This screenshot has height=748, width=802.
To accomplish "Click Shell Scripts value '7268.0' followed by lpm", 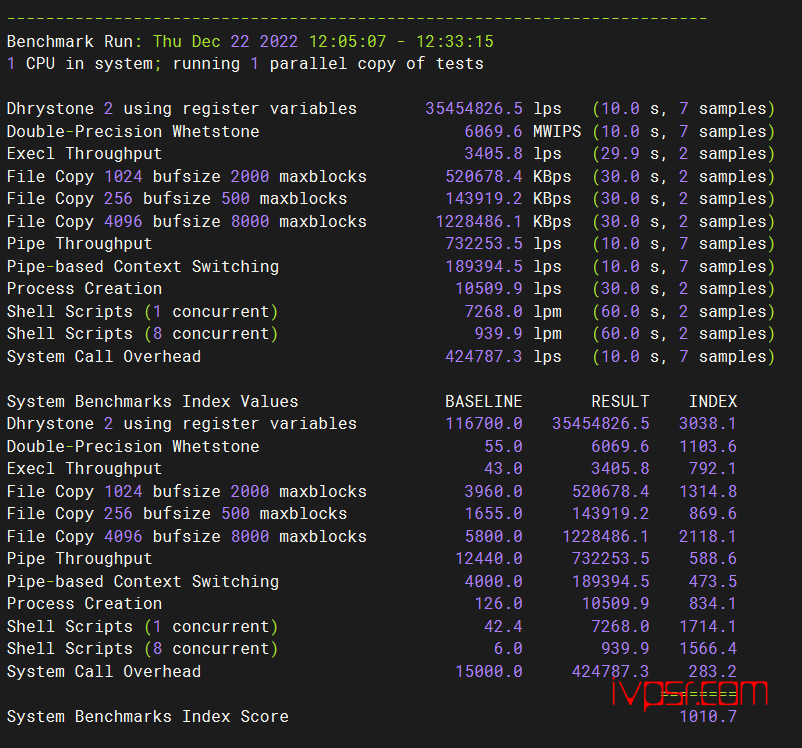I will point(494,312).
